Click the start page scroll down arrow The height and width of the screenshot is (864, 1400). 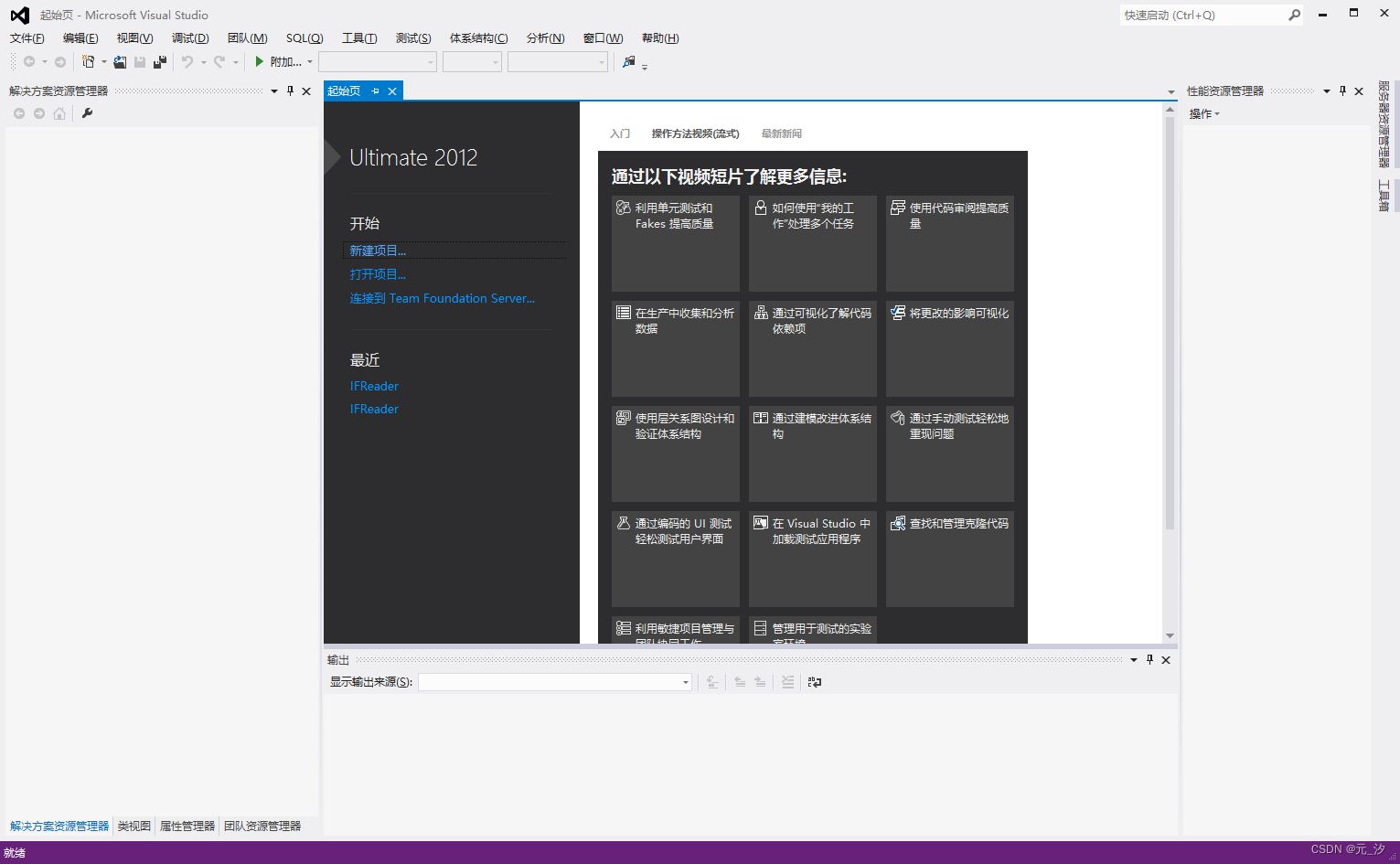[x=1170, y=635]
